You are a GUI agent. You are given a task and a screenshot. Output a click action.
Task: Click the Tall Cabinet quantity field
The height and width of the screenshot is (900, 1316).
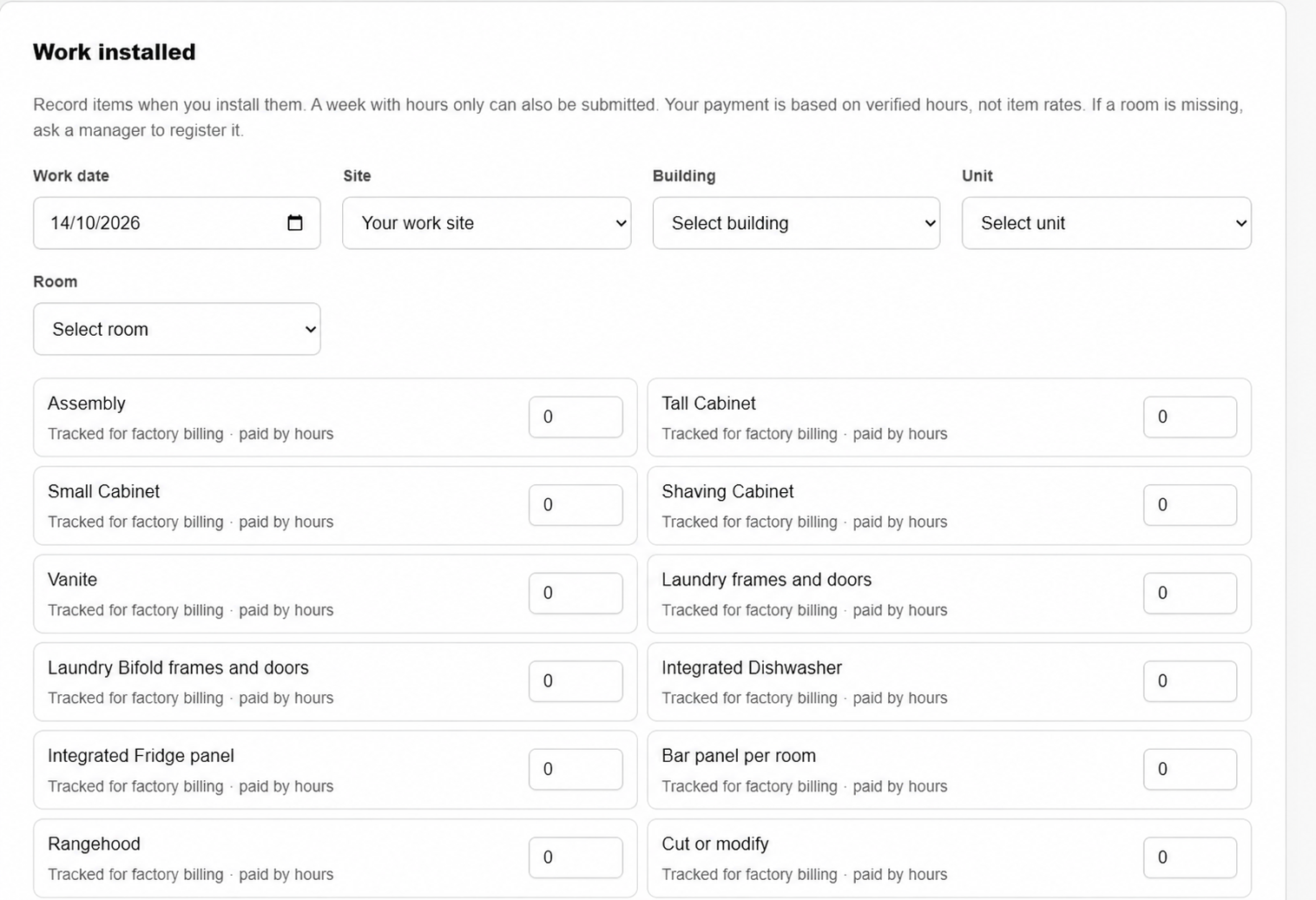[1190, 417]
